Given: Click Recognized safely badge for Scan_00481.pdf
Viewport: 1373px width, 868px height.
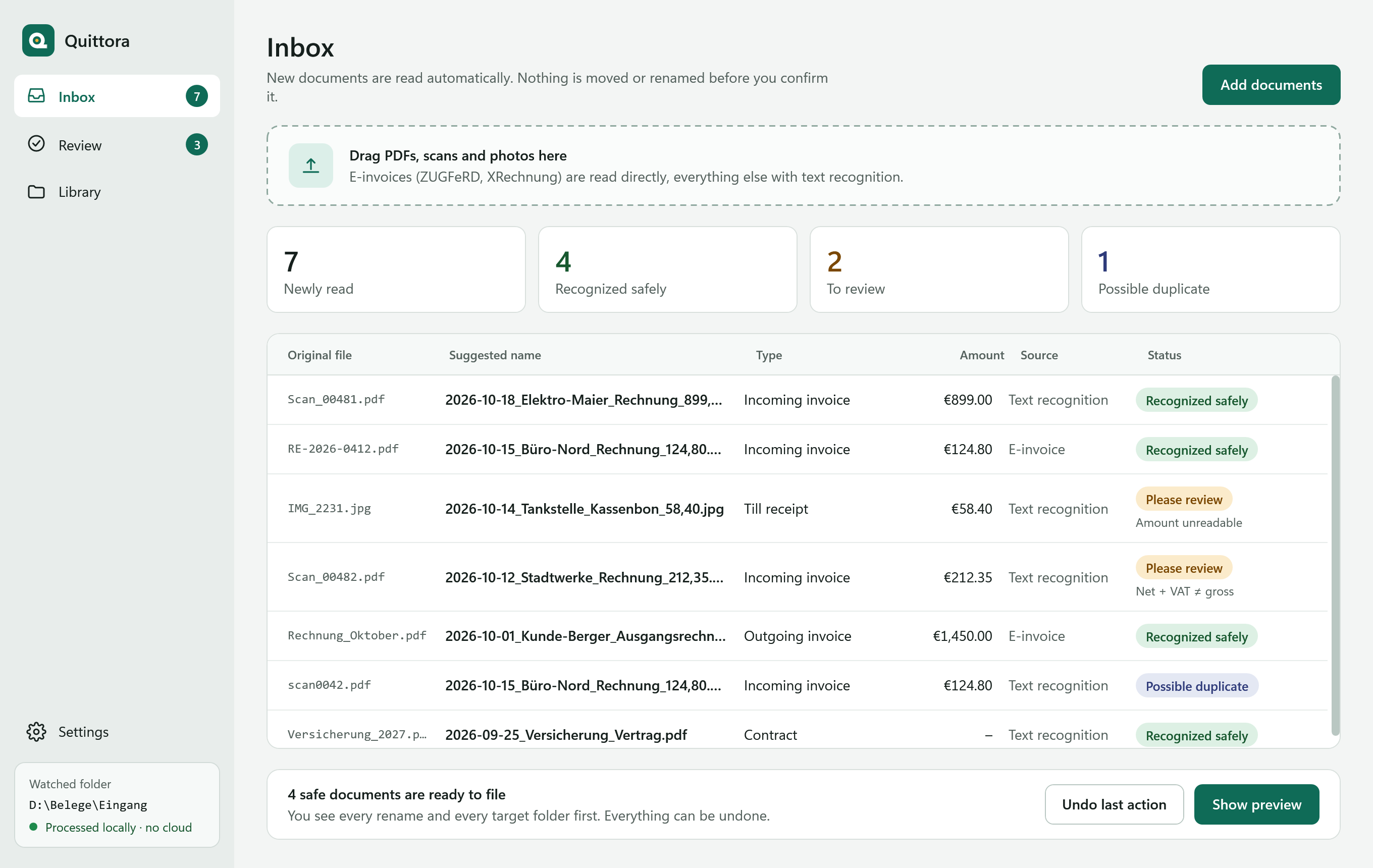Looking at the screenshot, I should [x=1196, y=400].
